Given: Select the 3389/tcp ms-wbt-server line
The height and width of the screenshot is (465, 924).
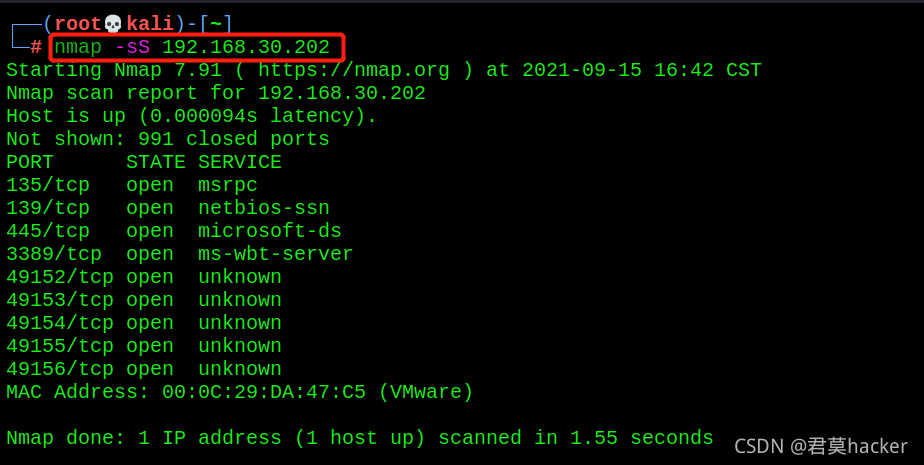Looking at the screenshot, I should coord(180,254).
